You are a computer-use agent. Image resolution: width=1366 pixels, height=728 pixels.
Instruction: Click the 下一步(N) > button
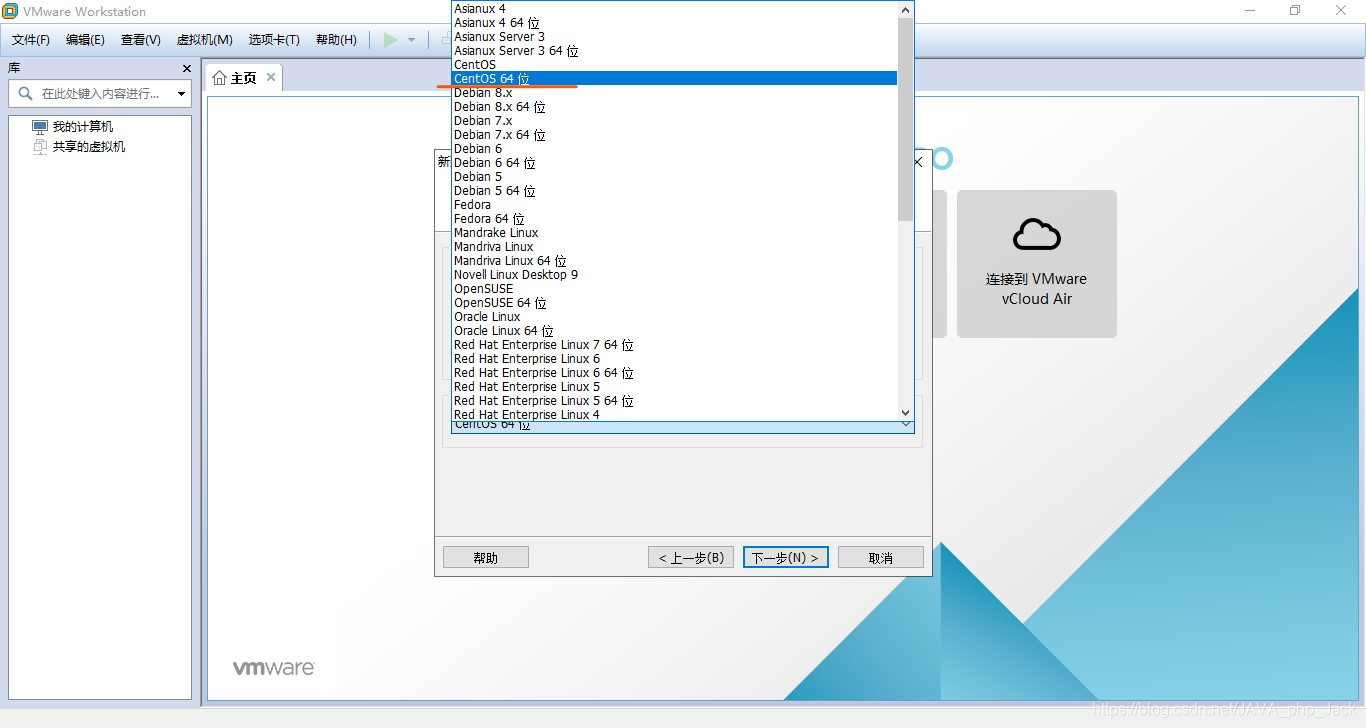click(x=785, y=557)
